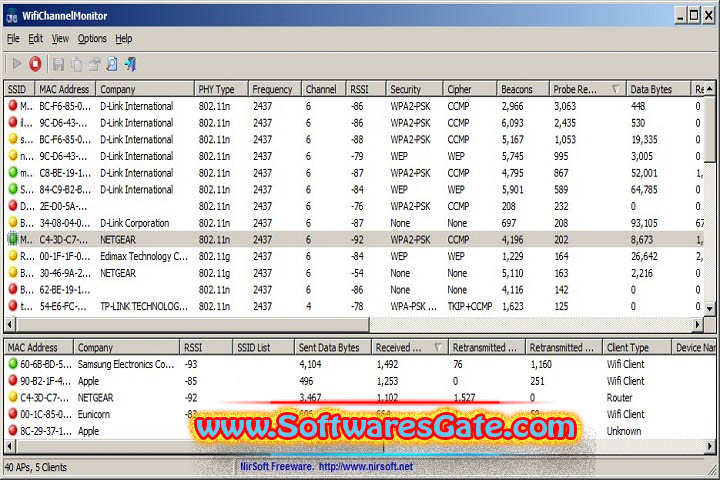This screenshot has height=480, width=720.
Task: Click red icon of the 8C-29-37 Apple client
Action: click(x=13, y=430)
